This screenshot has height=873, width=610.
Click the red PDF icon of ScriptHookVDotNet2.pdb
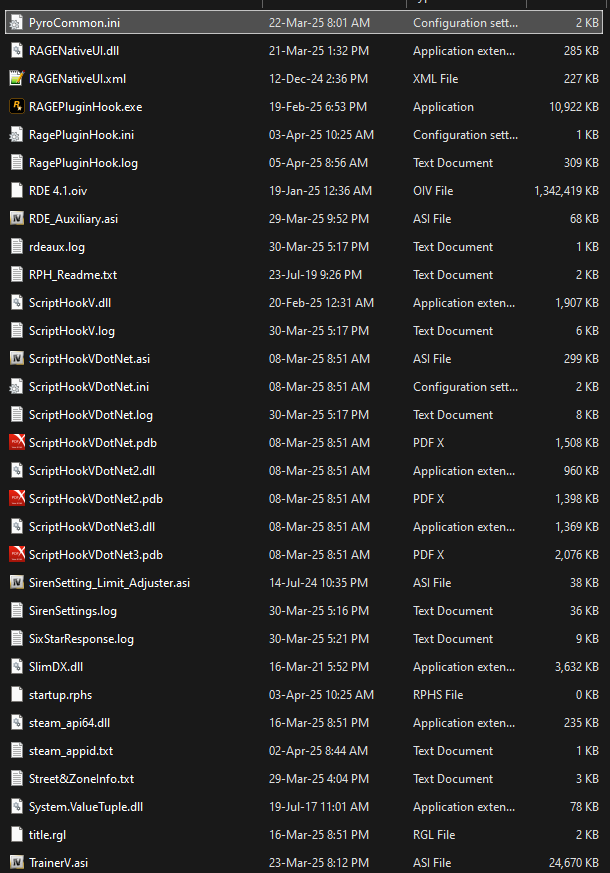pos(17,498)
